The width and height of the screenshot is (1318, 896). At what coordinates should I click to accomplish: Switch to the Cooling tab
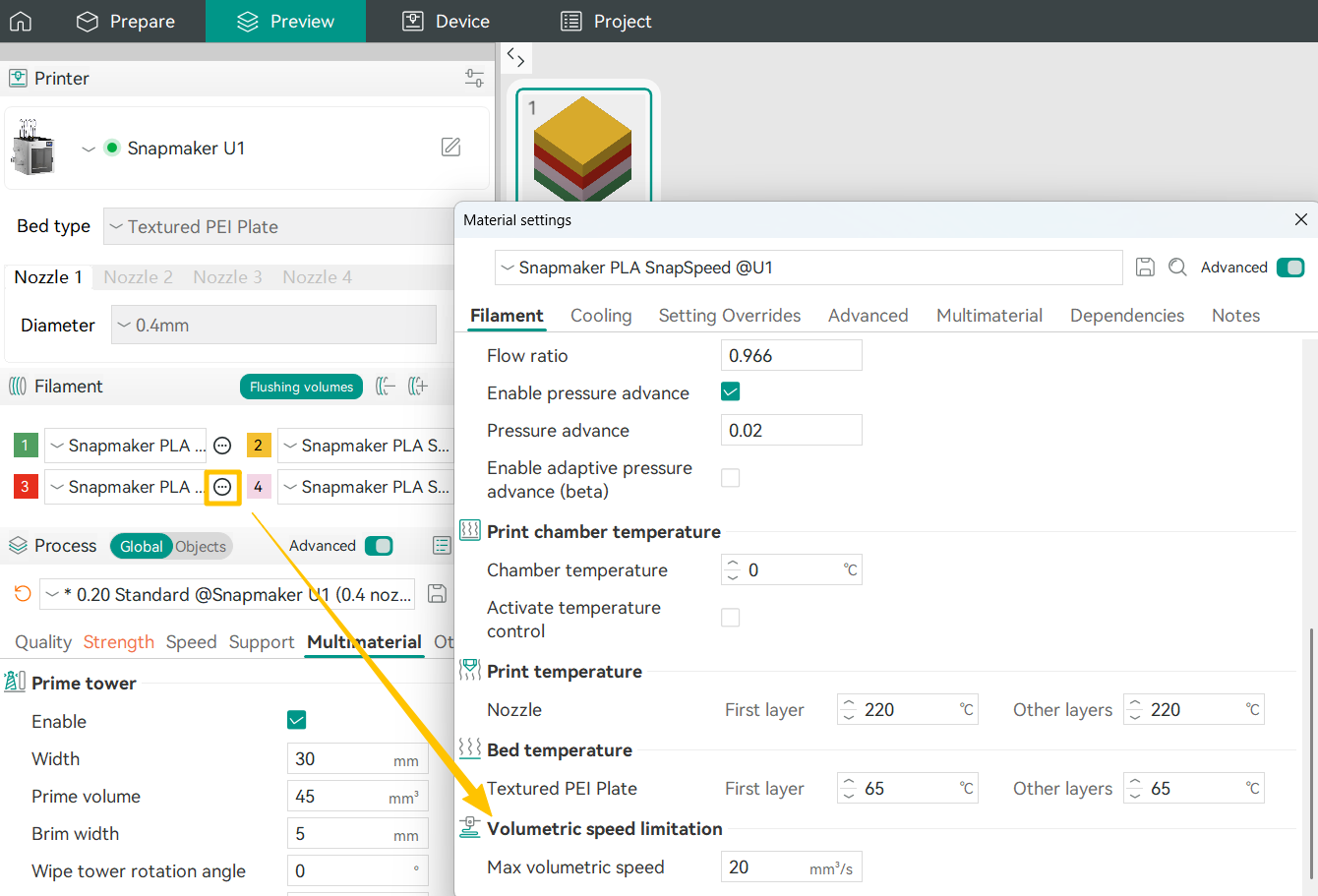pos(600,316)
